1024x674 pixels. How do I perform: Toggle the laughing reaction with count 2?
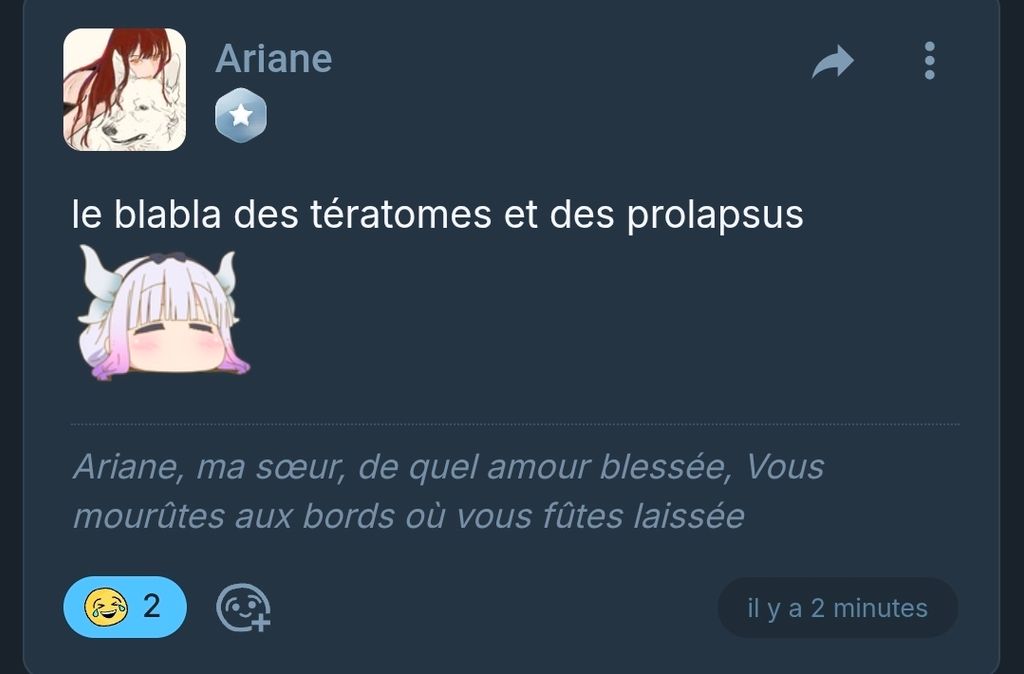point(125,607)
